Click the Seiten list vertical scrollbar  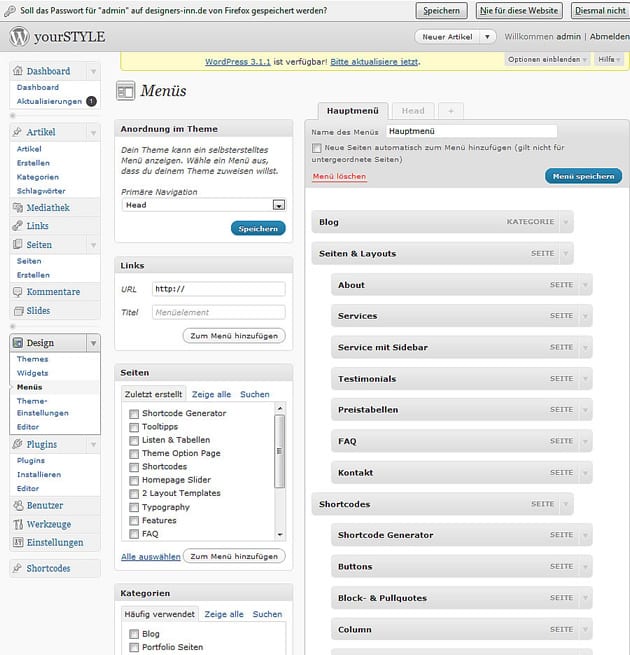point(280,471)
